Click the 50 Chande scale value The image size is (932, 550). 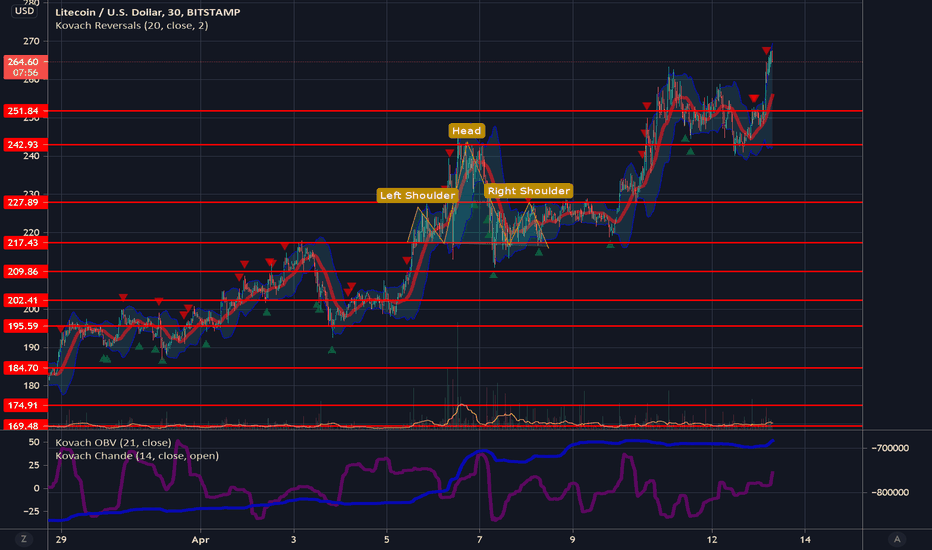click(34, 442)
